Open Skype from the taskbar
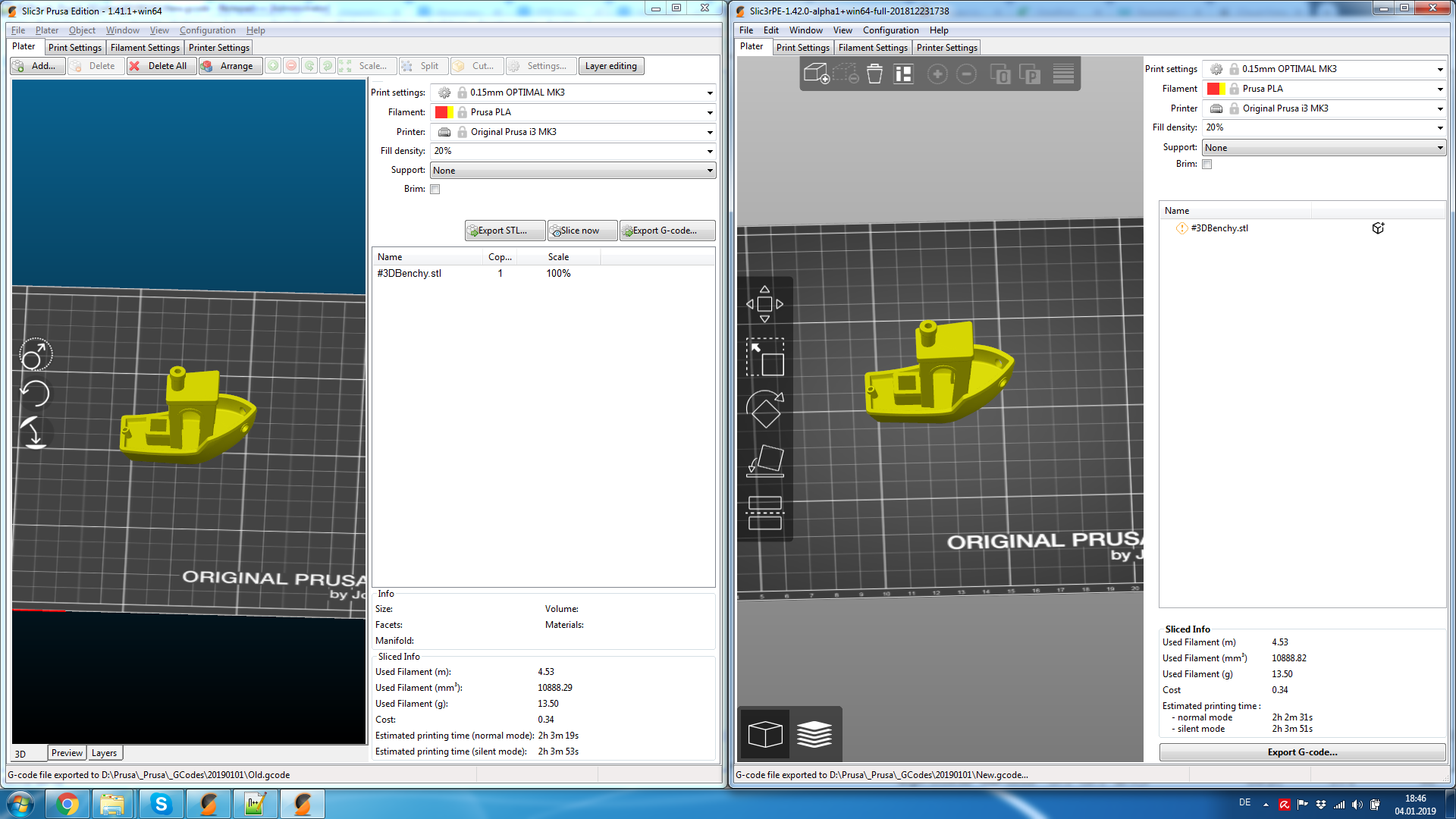This screenshot has width=1456, height=819. click(x=162, y=804)
